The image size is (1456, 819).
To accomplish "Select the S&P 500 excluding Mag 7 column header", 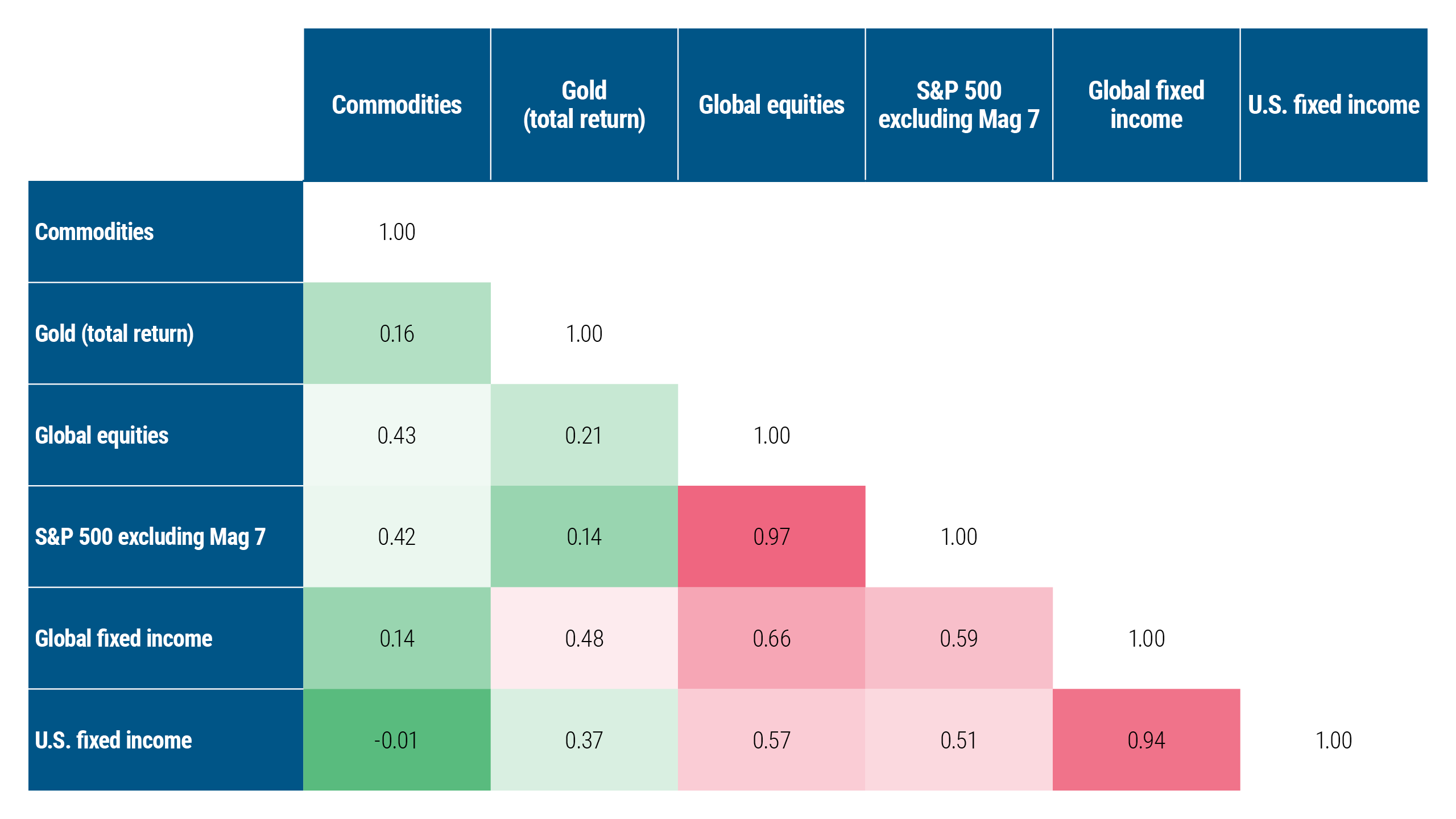I will click(x=959, y=105).
